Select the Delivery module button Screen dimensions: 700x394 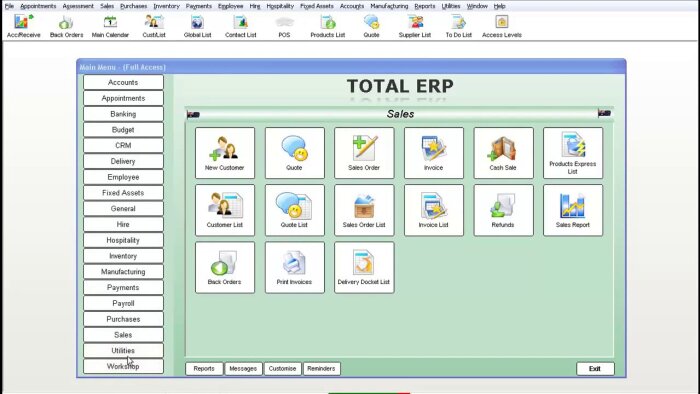pos(123,161)
